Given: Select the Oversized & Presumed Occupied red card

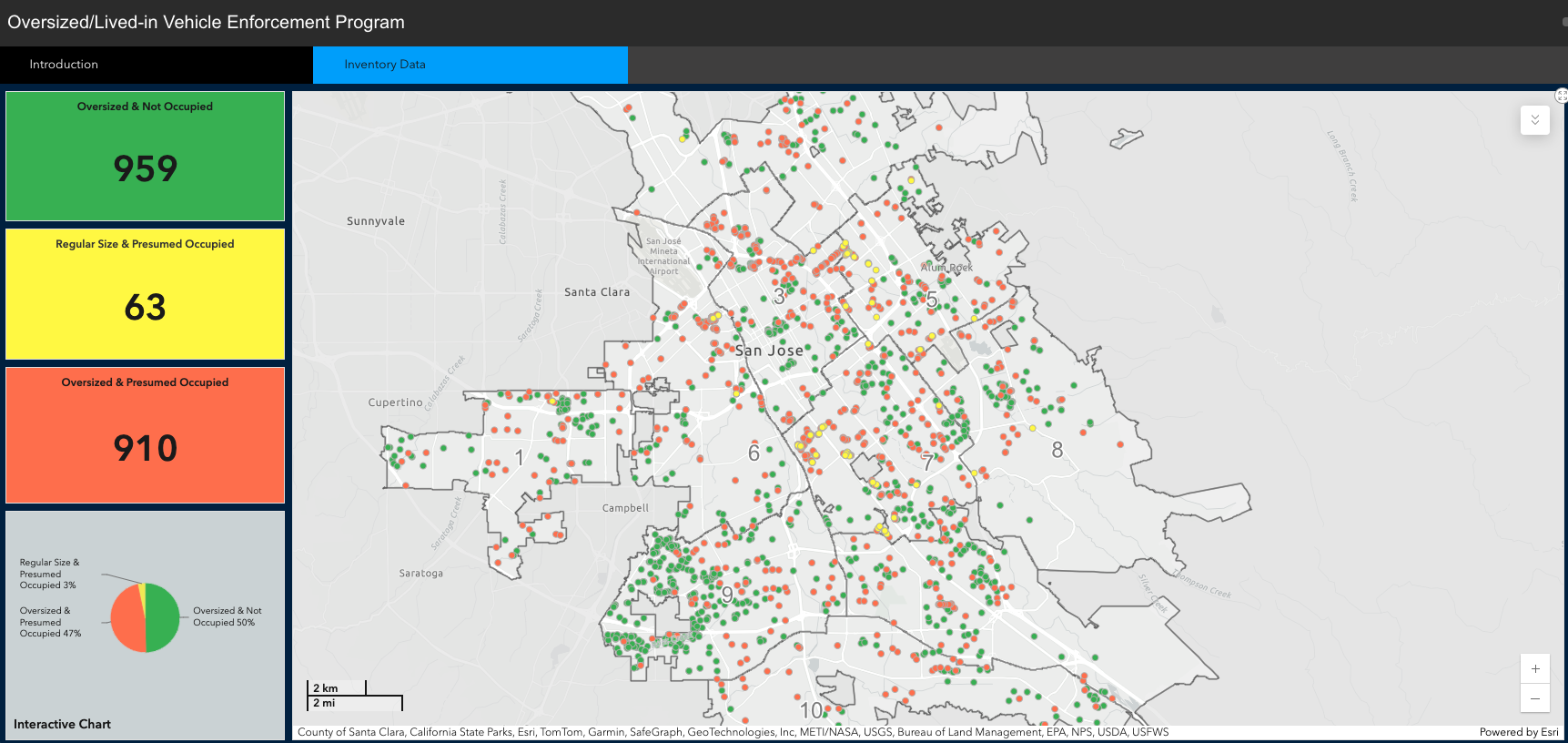Looking at the screenshot, I should [146, 434].
